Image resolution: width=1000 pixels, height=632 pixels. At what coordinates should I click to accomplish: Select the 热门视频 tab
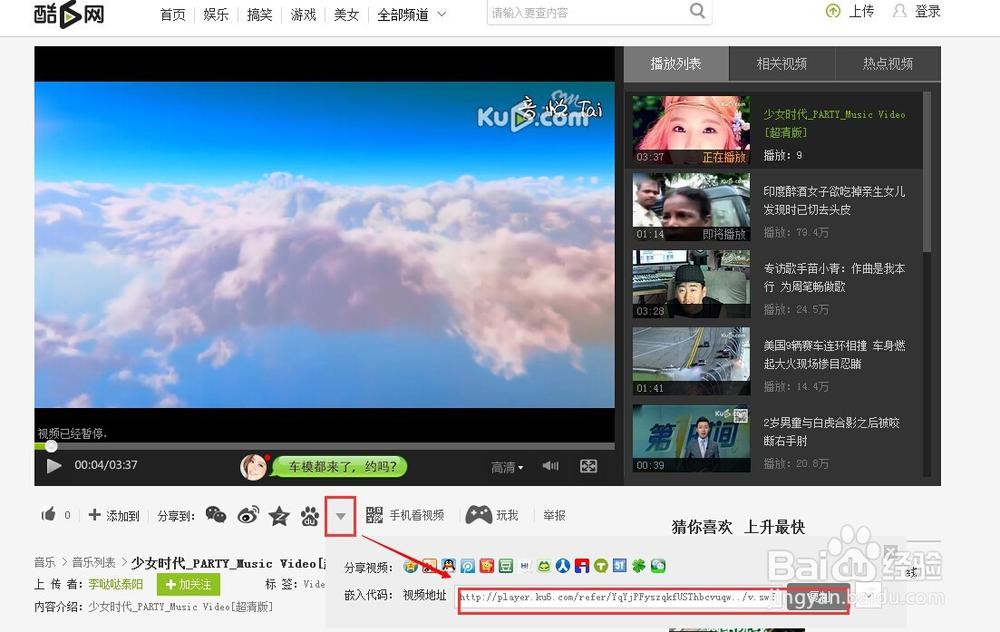pyautogui.click(x=886, y=62)
